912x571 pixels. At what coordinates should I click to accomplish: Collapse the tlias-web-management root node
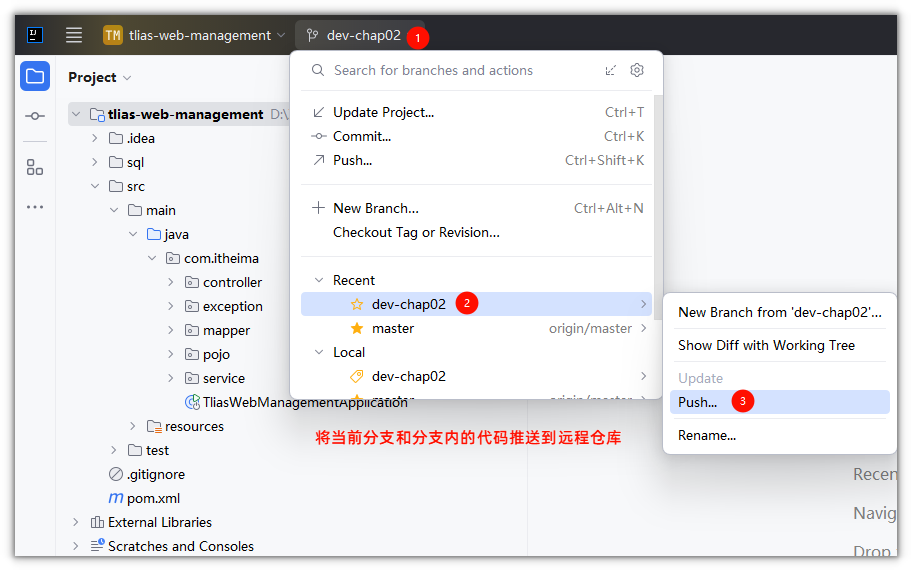pyautogui.click(x=76, y=114)
